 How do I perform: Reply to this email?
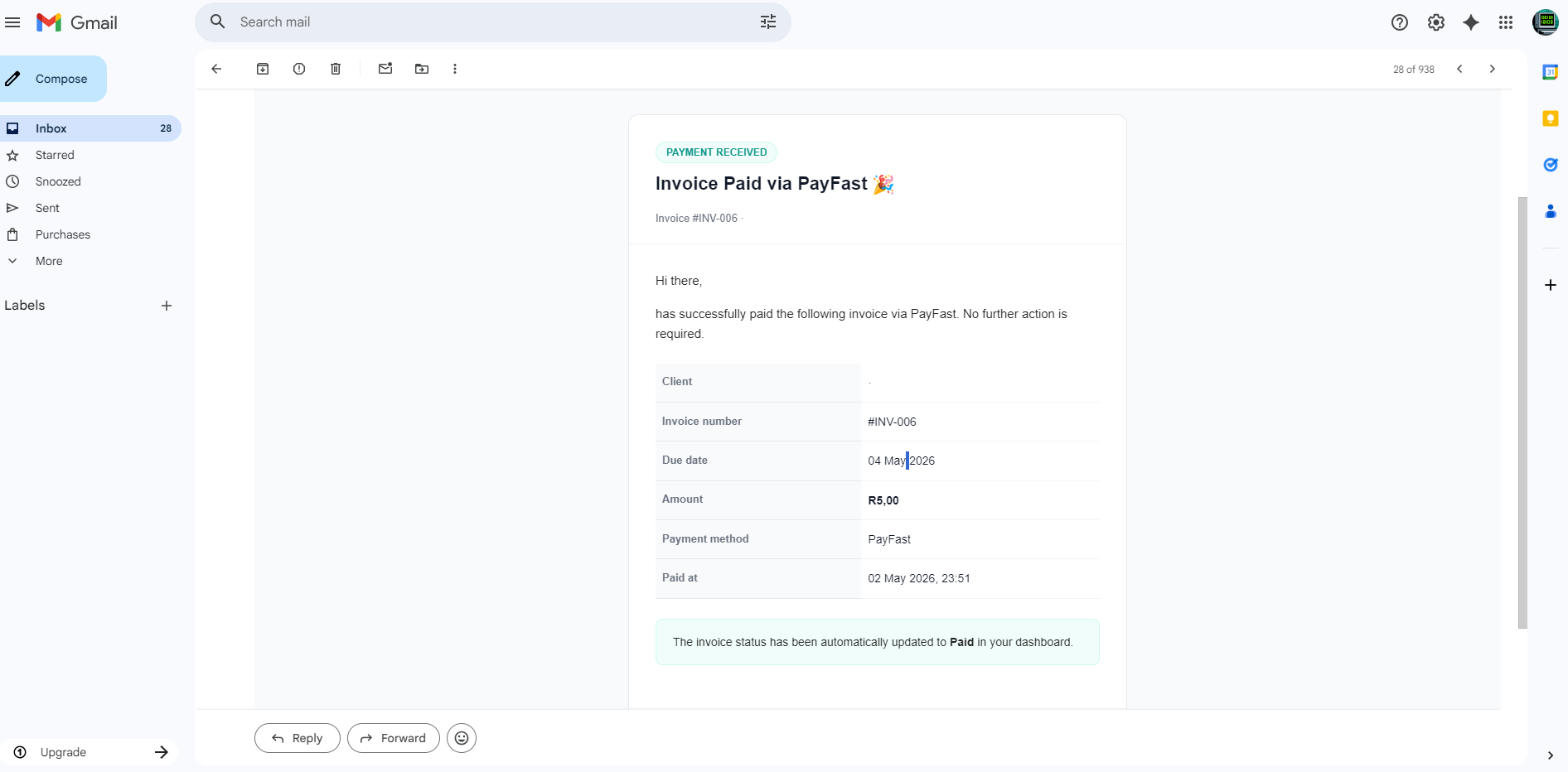pos(297,738)
